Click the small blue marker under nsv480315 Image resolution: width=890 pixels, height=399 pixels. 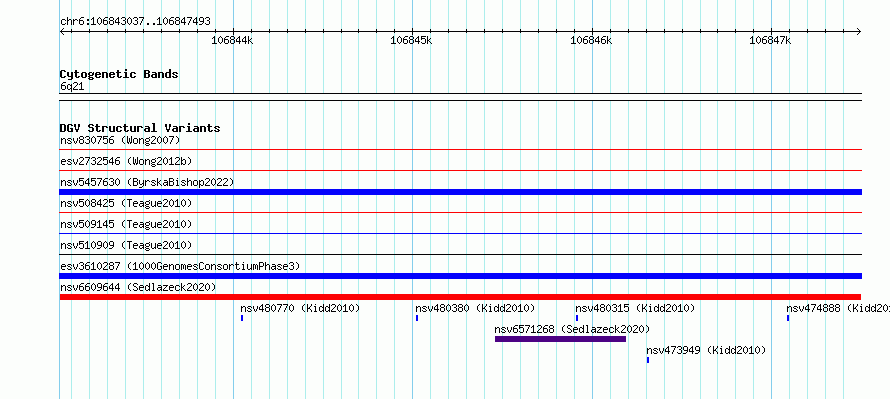coord(577,318)
